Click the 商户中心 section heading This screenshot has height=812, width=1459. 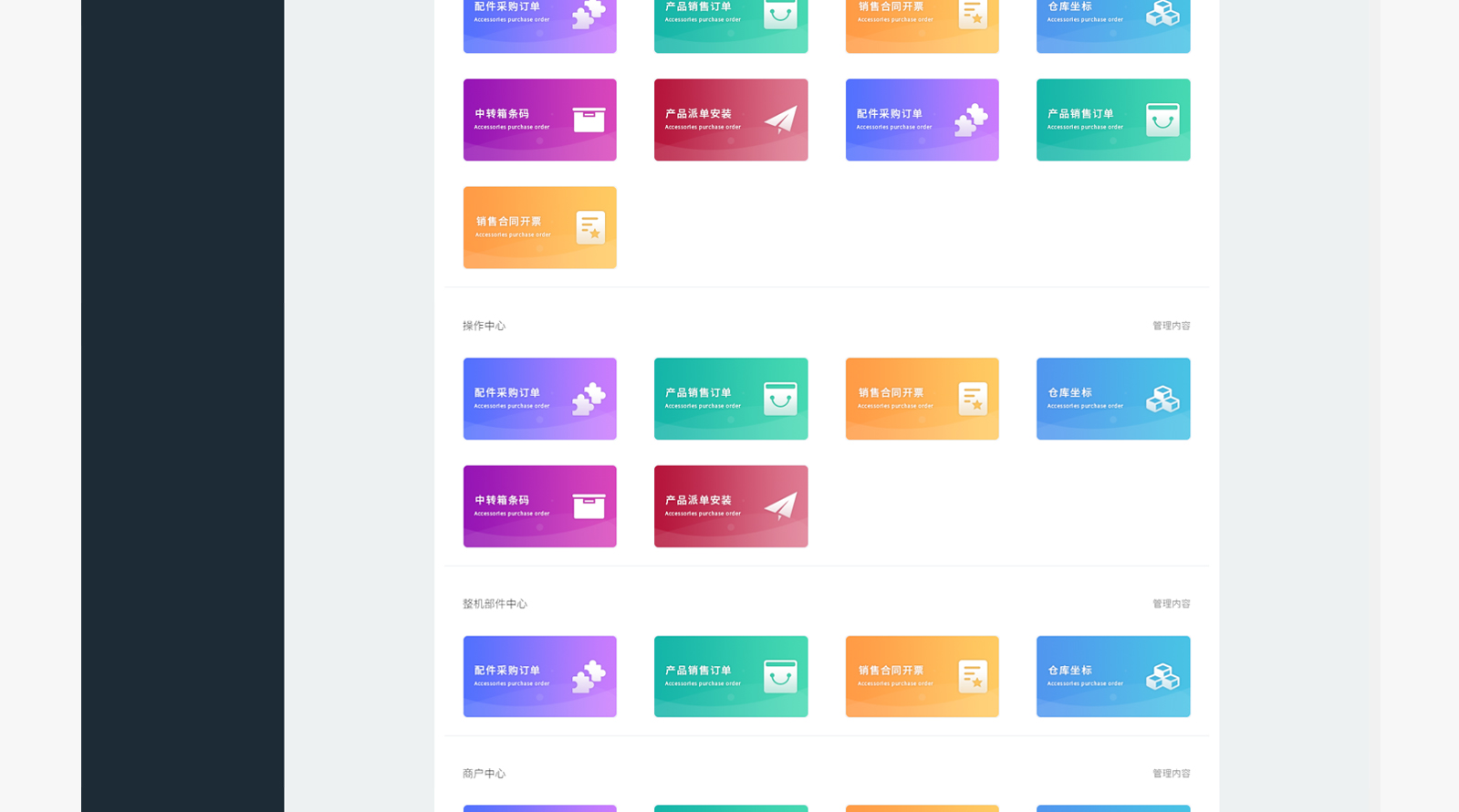(x=484, y=774)
